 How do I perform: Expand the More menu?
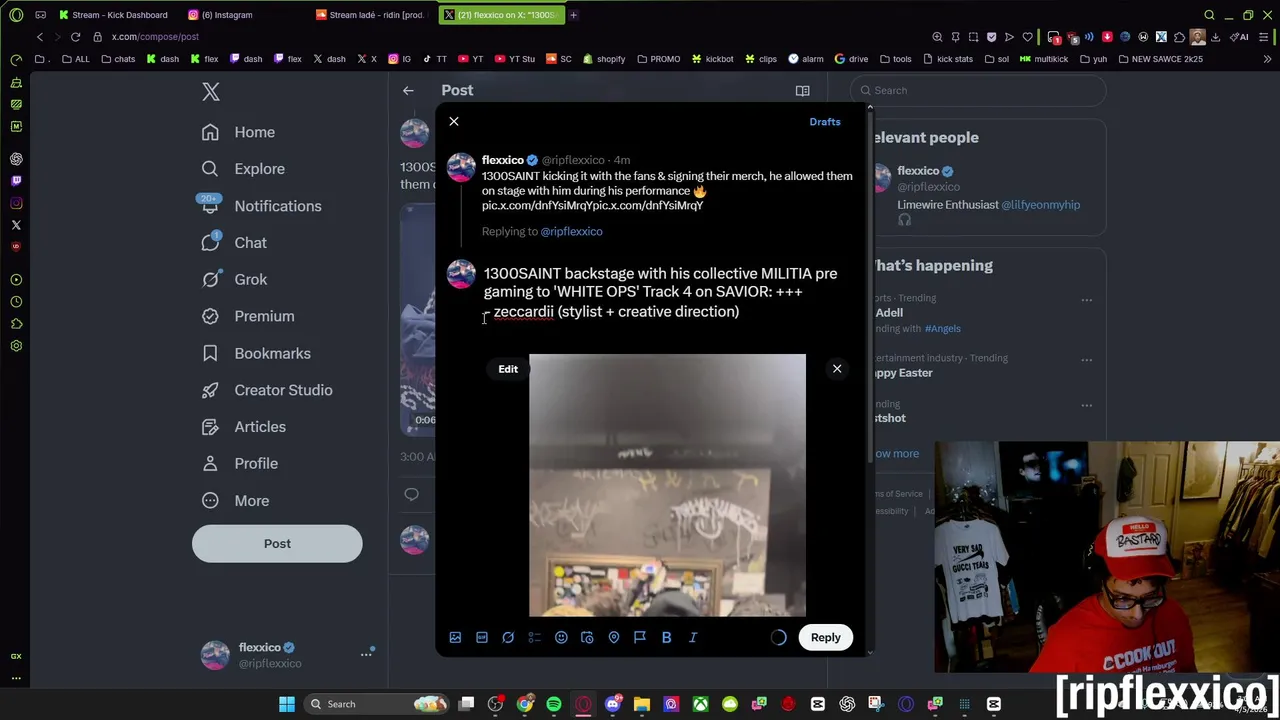(235, 501)
